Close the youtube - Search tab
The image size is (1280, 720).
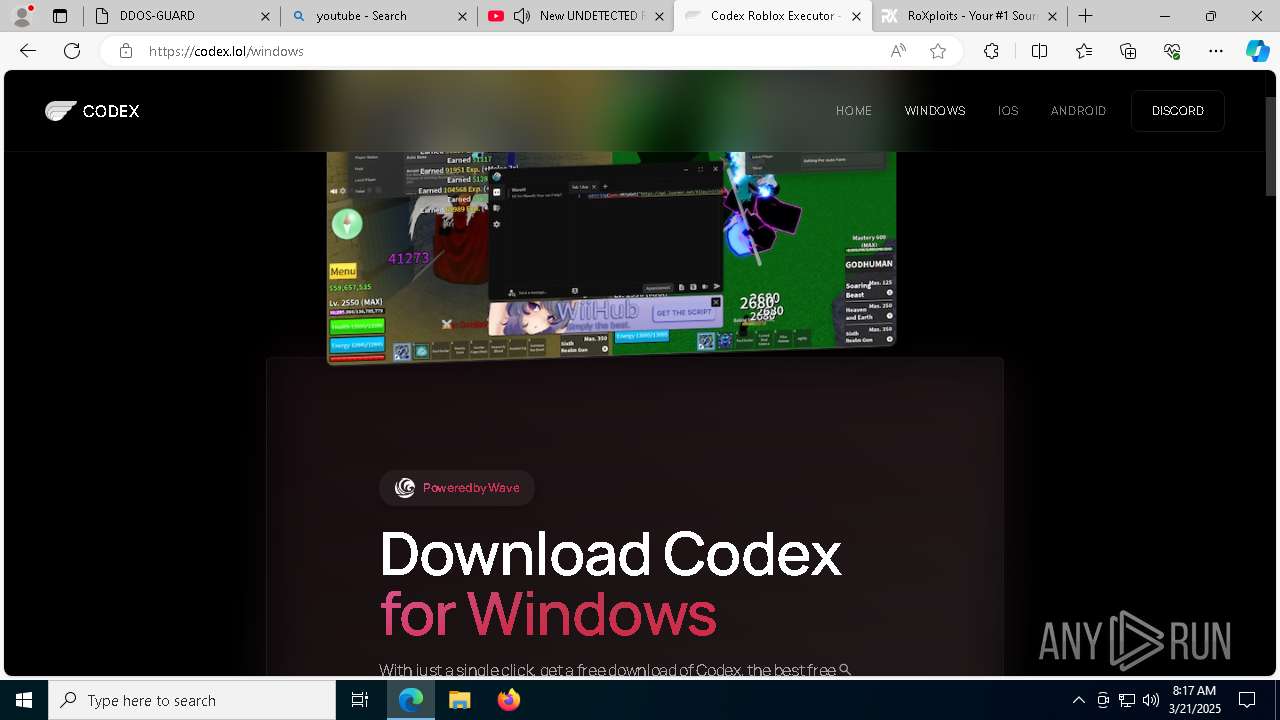tap(462, 16)
